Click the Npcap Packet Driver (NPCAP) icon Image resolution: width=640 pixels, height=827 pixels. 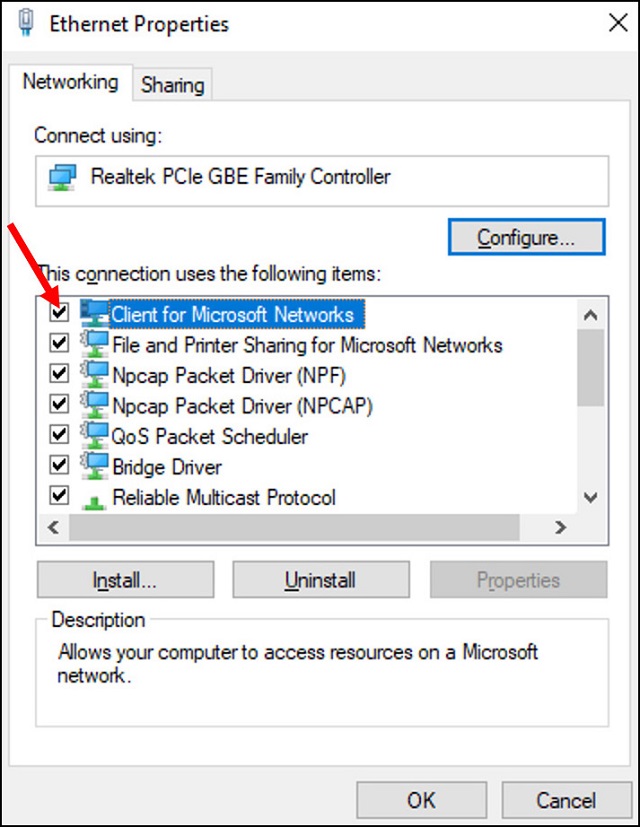[x=94, y=405]
